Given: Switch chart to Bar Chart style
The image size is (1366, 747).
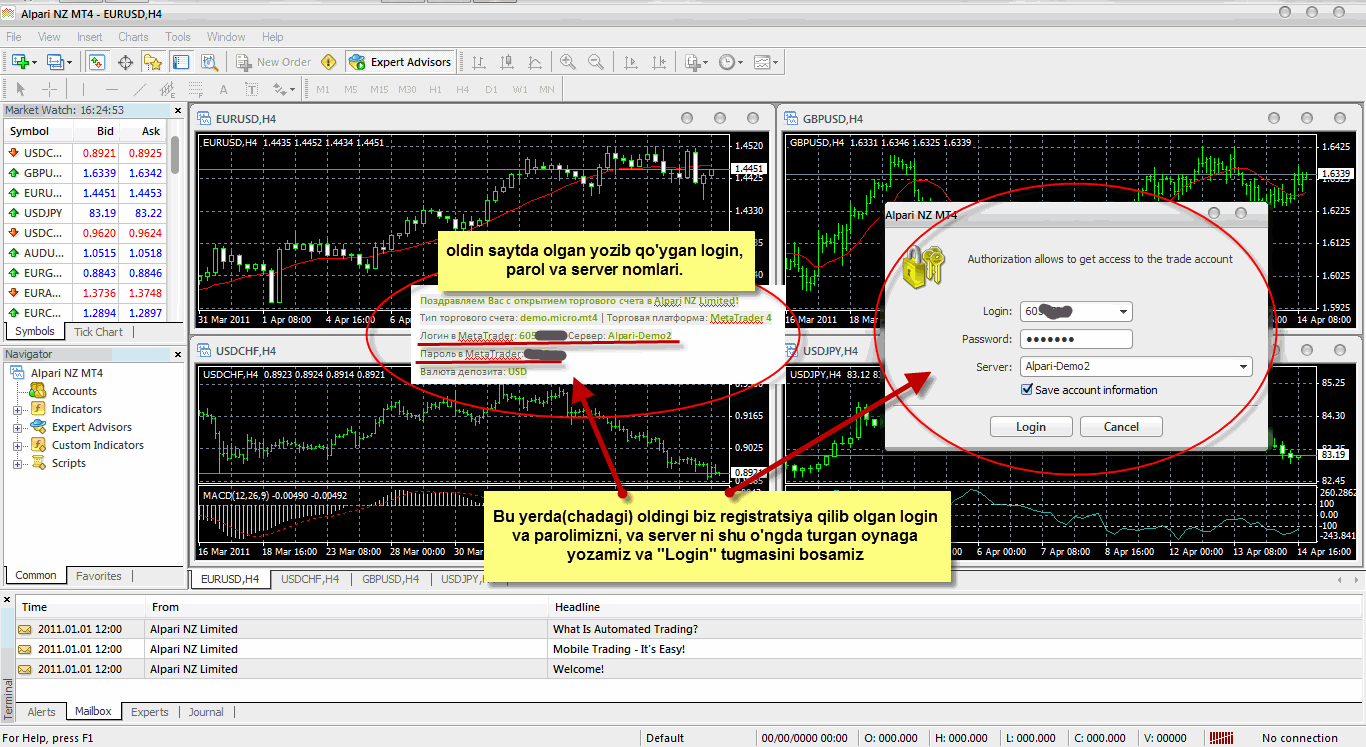Looking at the screenshot, I should 479,62.
